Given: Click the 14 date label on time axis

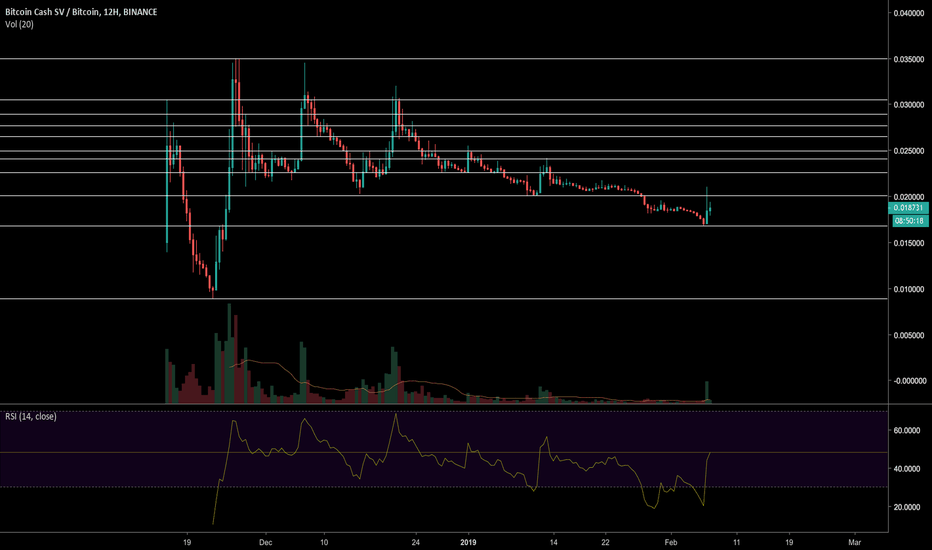Looking at the screenshot, I should 553,542.
